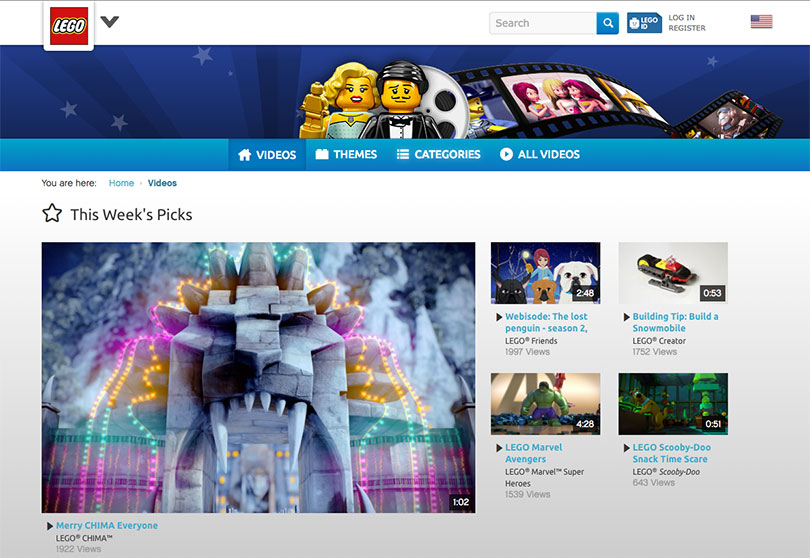Click the 1752 Views count
The height and width of the screenshot is (558, 810).
(x=655, y=352)
